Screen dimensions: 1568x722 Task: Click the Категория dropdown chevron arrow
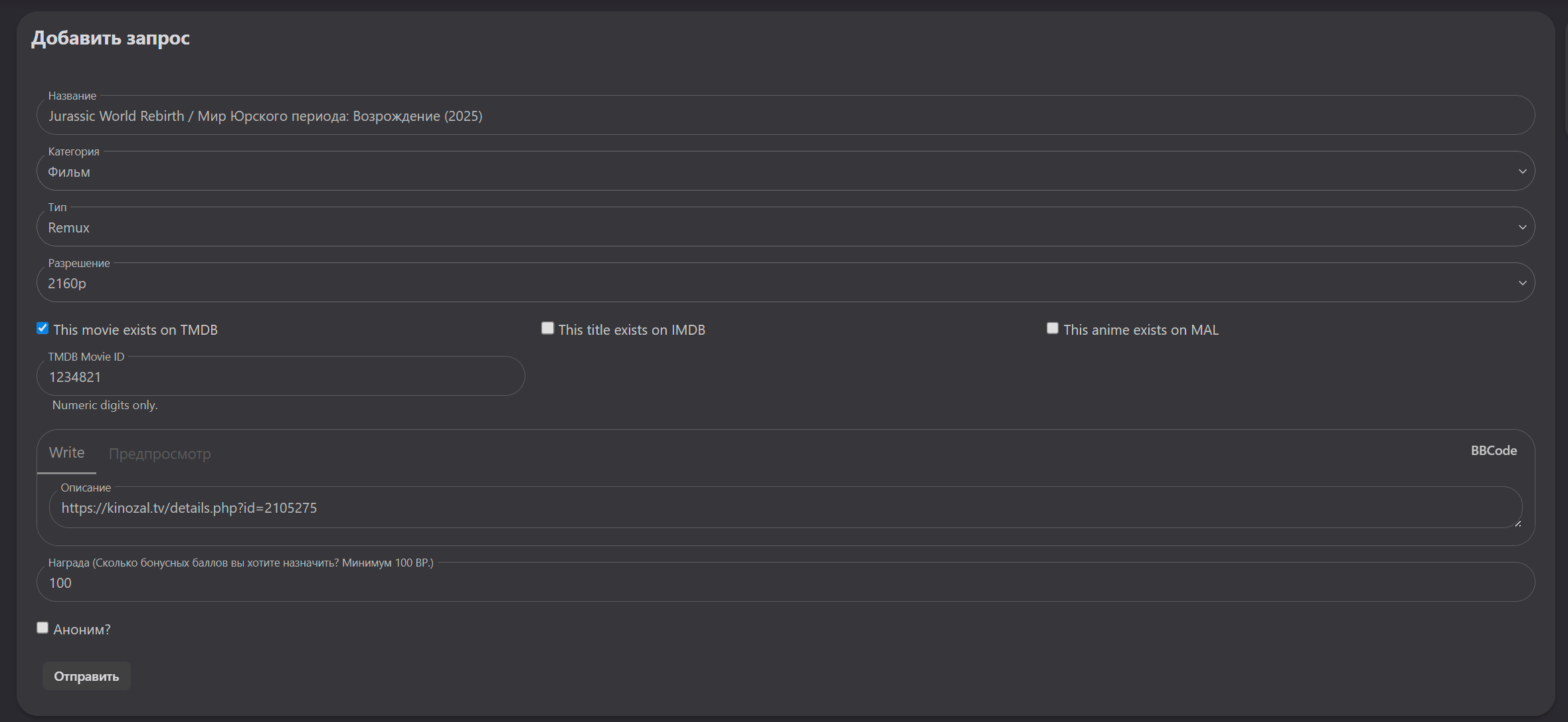coord(1522,172)
